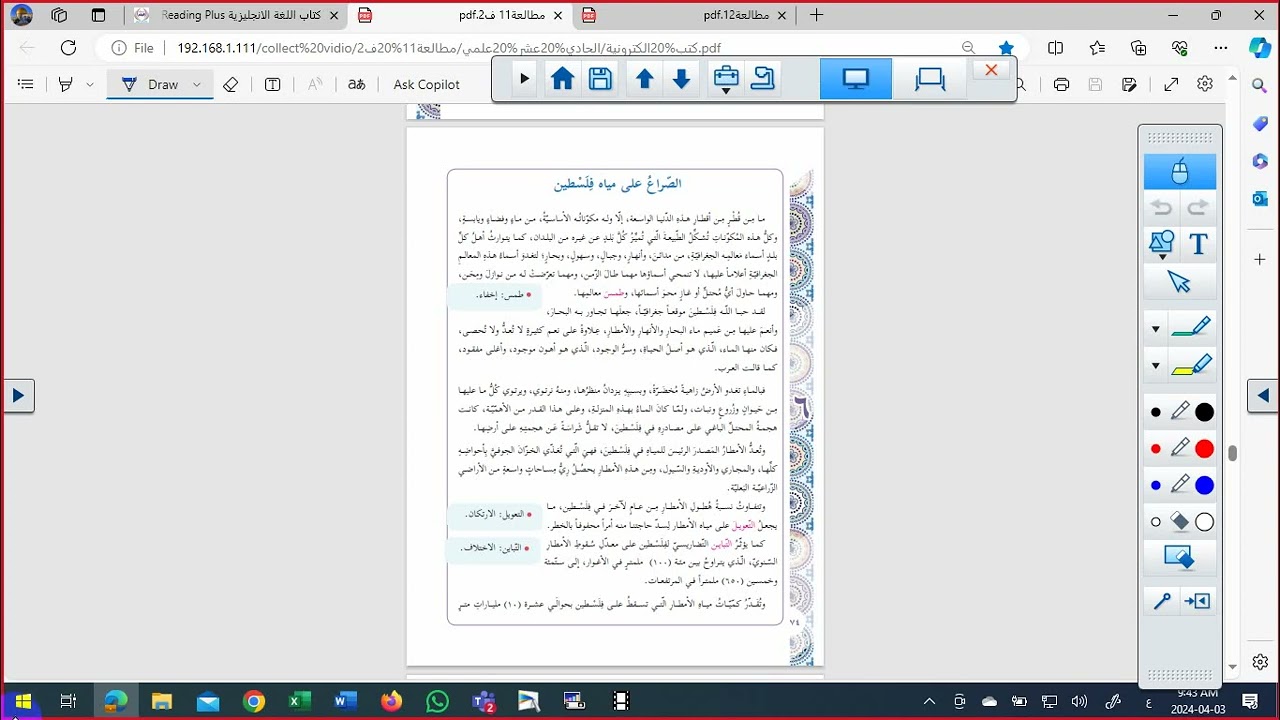Click the blue arrow tab on the right screen edge
The image size is (1280, 720).
tap(1263, 396)
